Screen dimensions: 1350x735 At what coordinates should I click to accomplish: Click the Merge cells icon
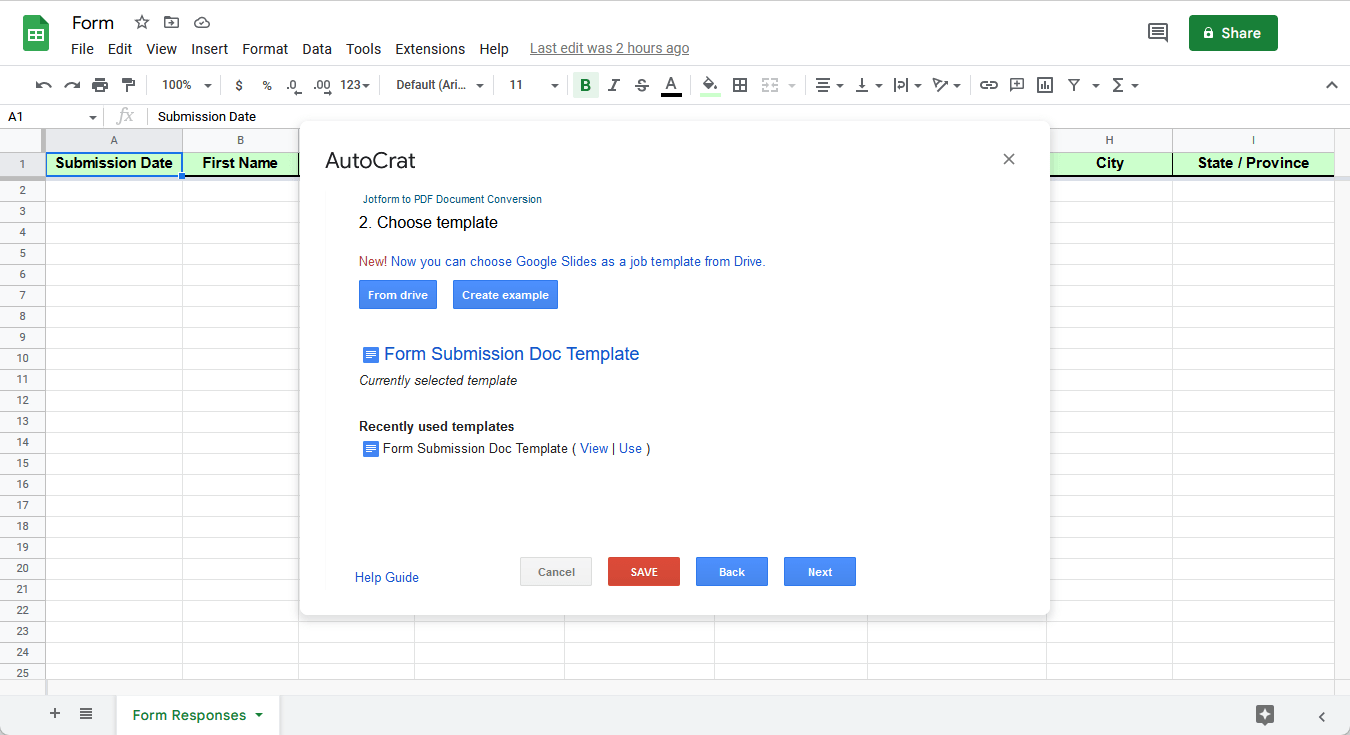769,85
